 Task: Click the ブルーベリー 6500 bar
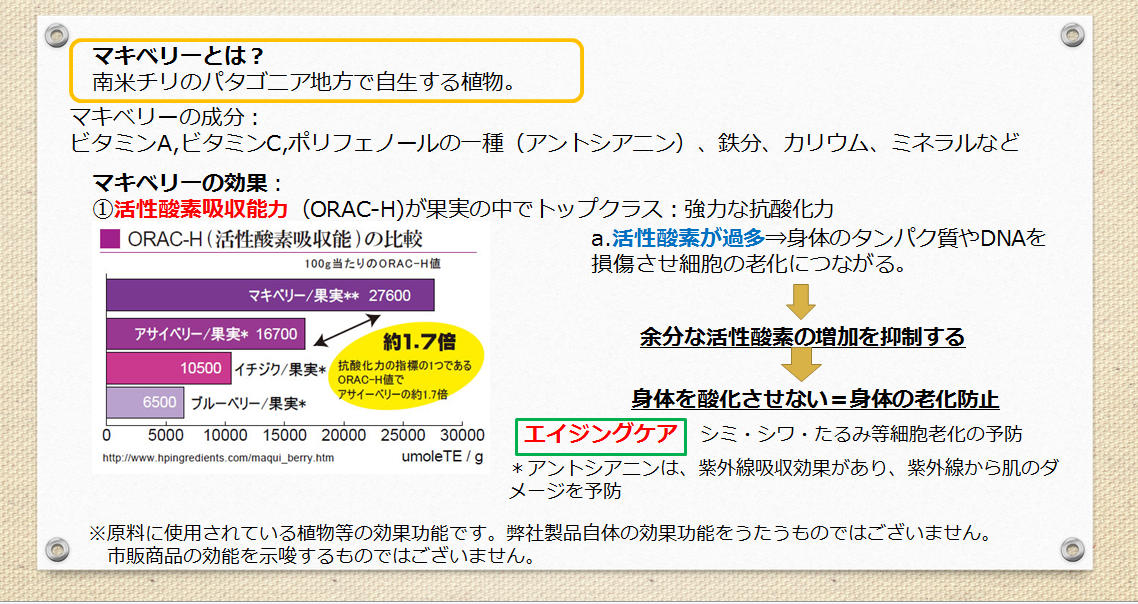pos(146,403)
